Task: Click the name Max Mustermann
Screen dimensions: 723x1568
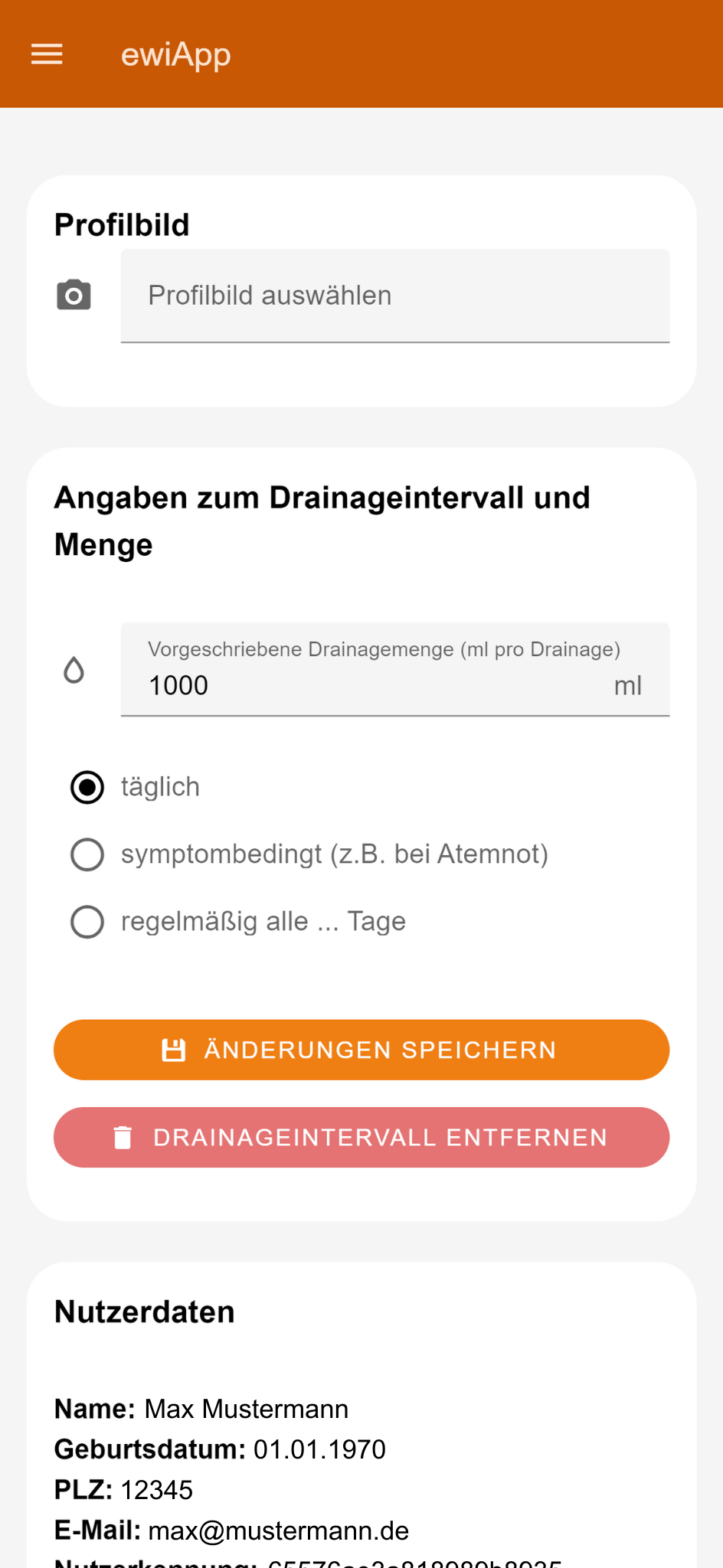Action: coord(246,1409)
